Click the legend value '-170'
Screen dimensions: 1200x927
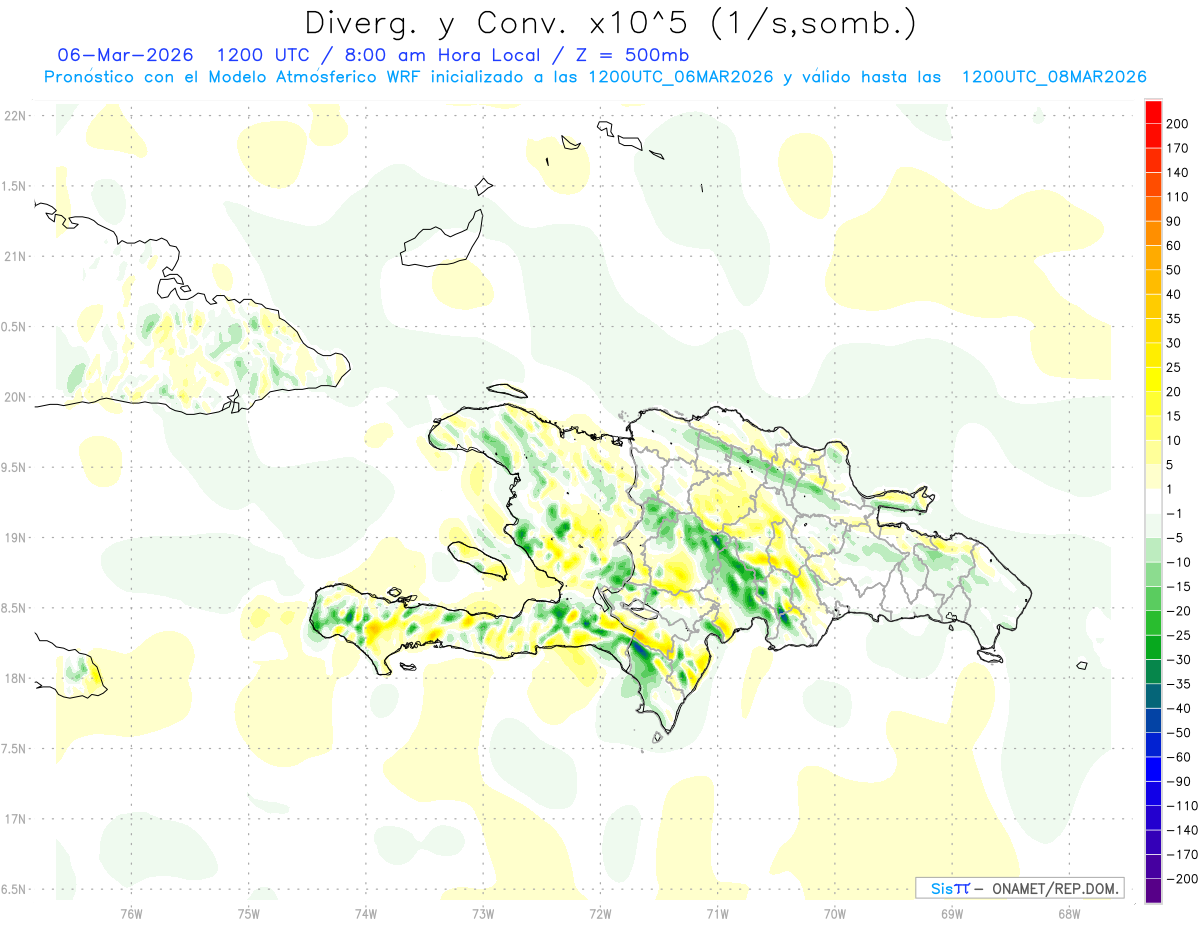pos(1182,854)
